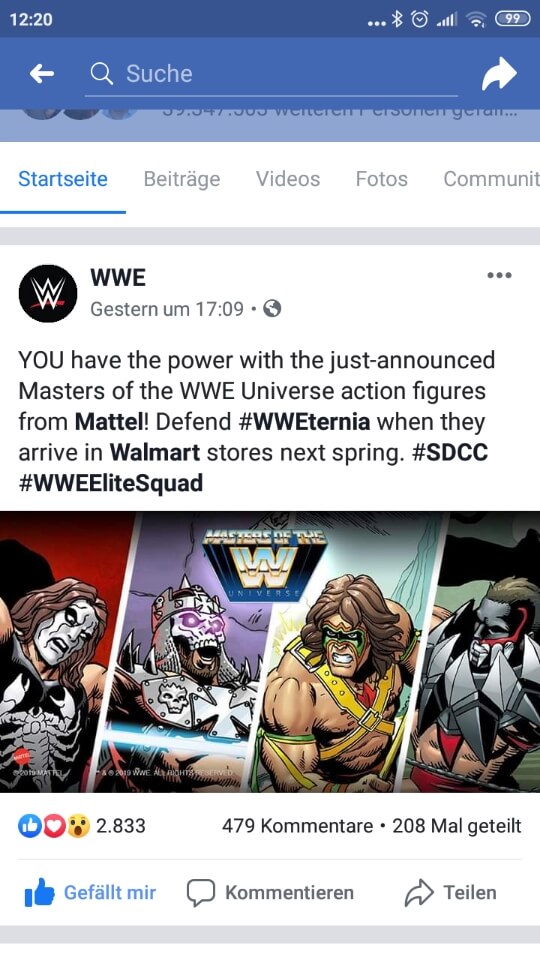Open the Mattel page link
This screenshot has width=540, height=960.
108,422
